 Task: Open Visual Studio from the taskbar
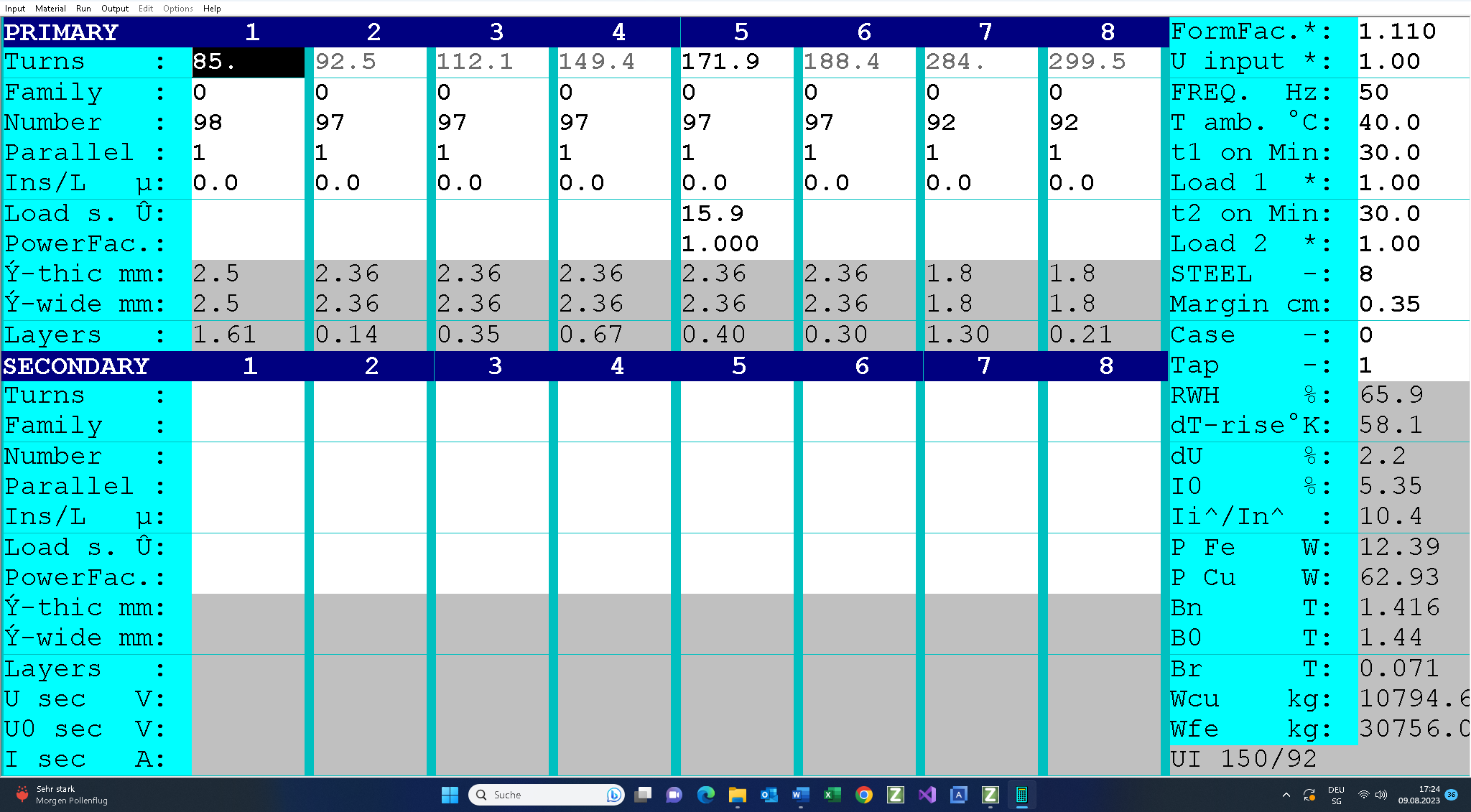[x=927, y=795]
